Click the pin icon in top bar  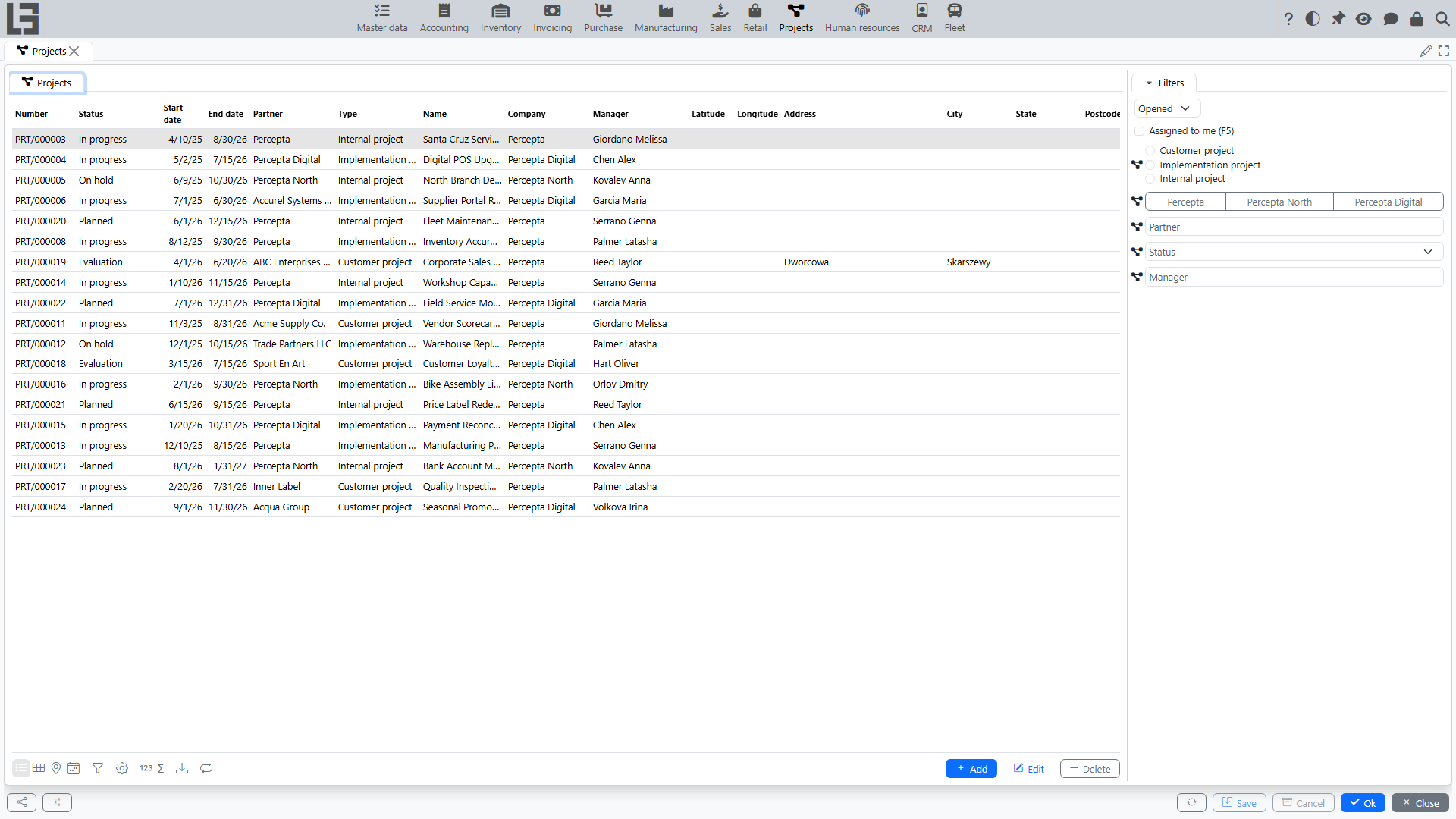pyautogui.click(x=1338, y=19)
